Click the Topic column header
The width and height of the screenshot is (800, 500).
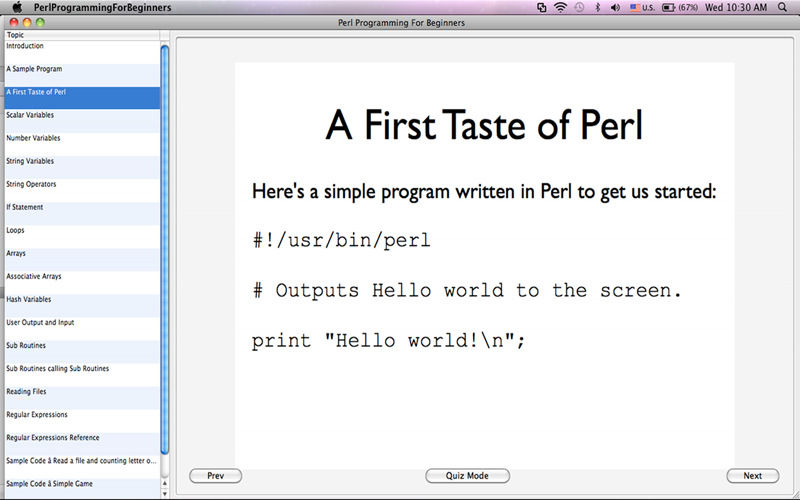pyautogui.click(x=82, y=35)
